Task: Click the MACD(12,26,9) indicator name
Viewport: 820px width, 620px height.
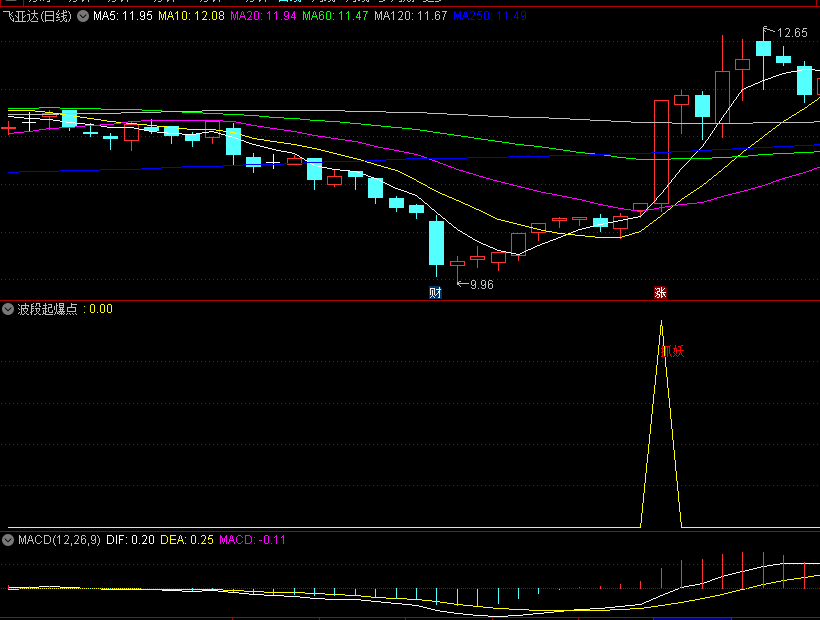Action: point(59,540)
